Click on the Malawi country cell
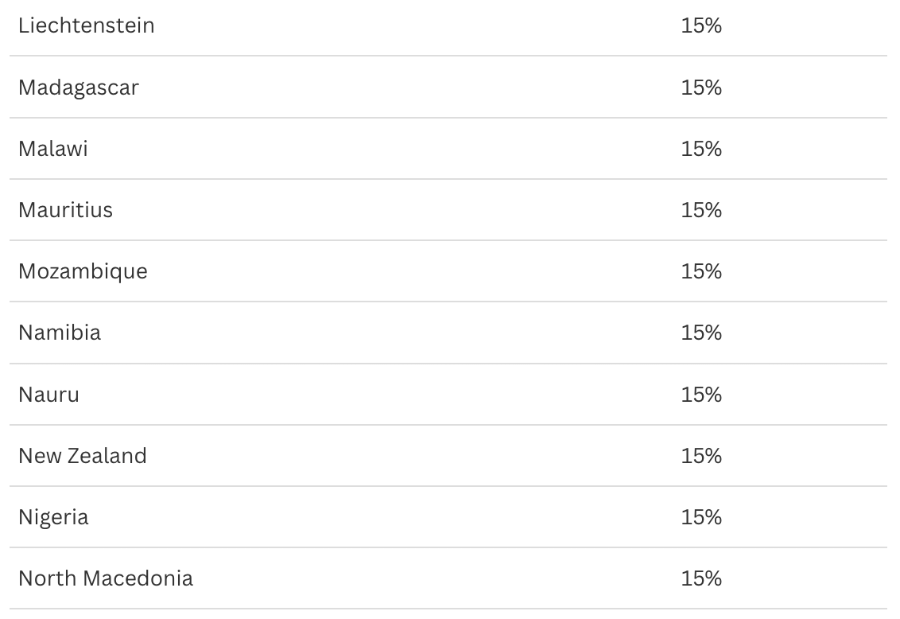Screen dimensions: 900x619 (53, 149)
